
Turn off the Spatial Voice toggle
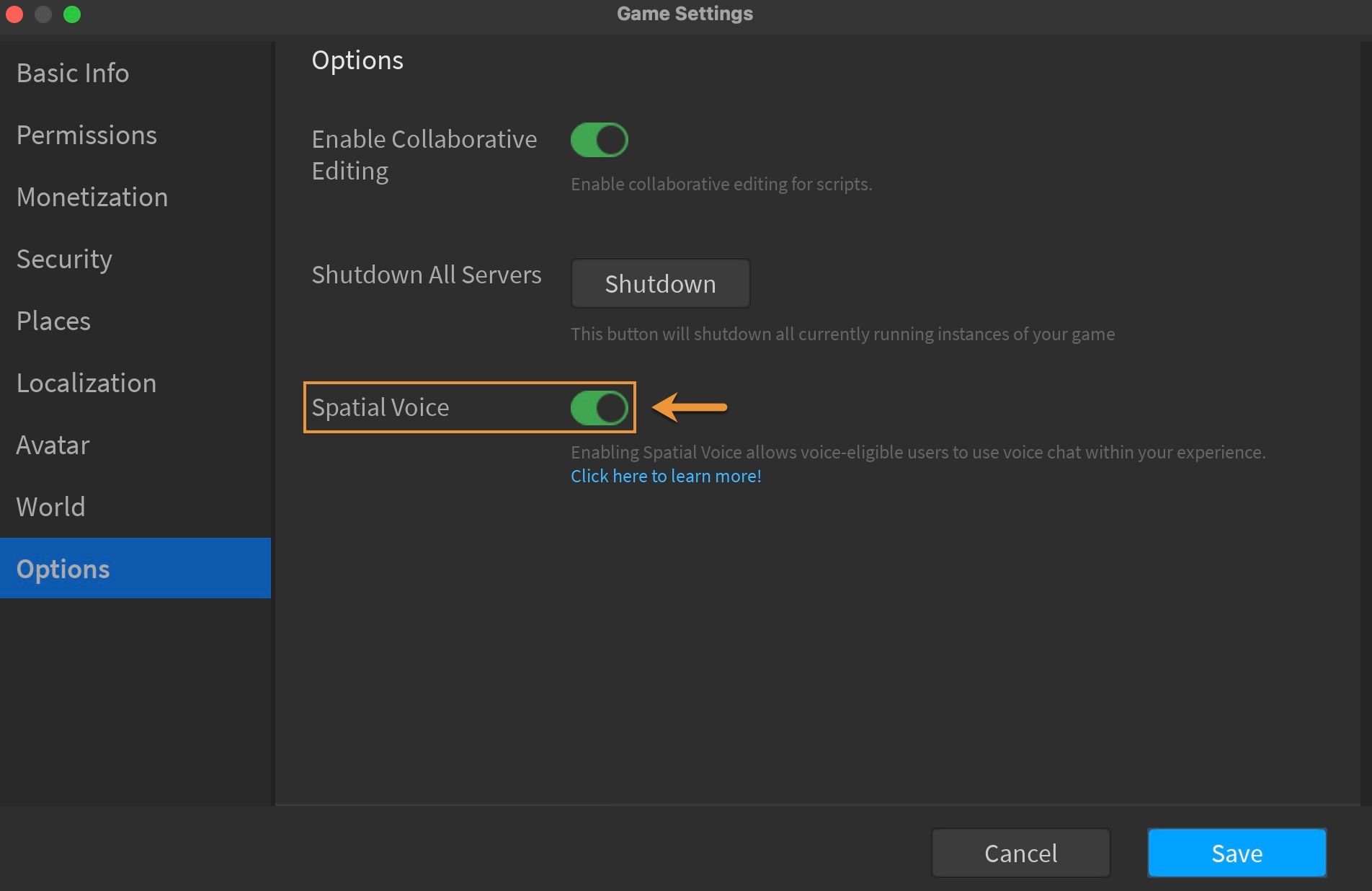pos(599,408)
